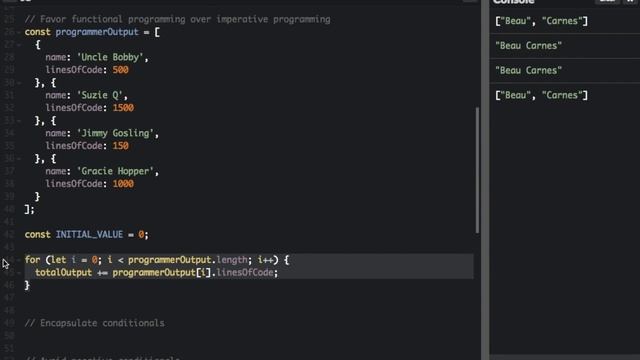Viewport: 640px width, 360px height.
Task: Click the value 150 under Jimmy Gosling
Action: click(x=120, y=146)
